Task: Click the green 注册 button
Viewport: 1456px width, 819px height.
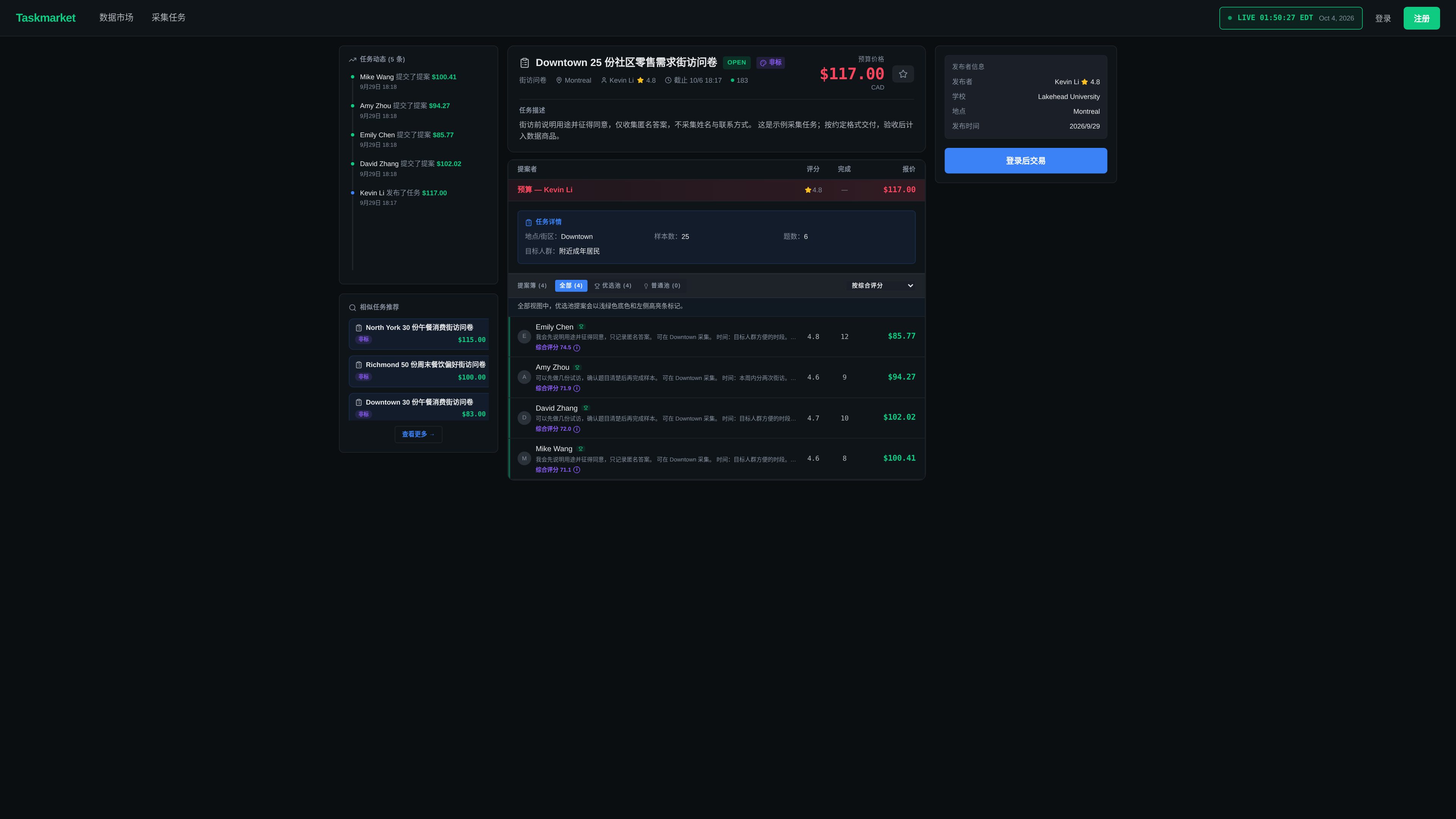Action: point(1421,18)
